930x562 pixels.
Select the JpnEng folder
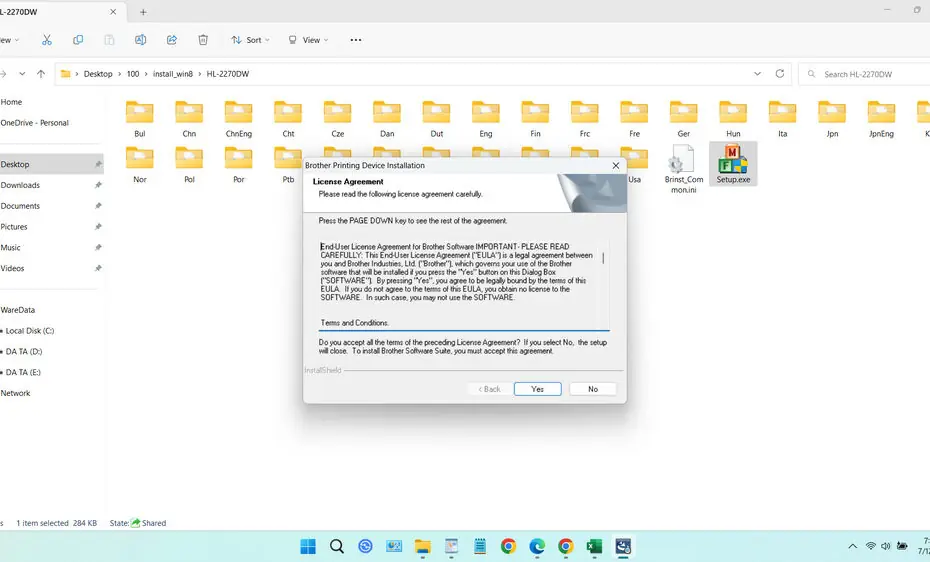[881, 119]
